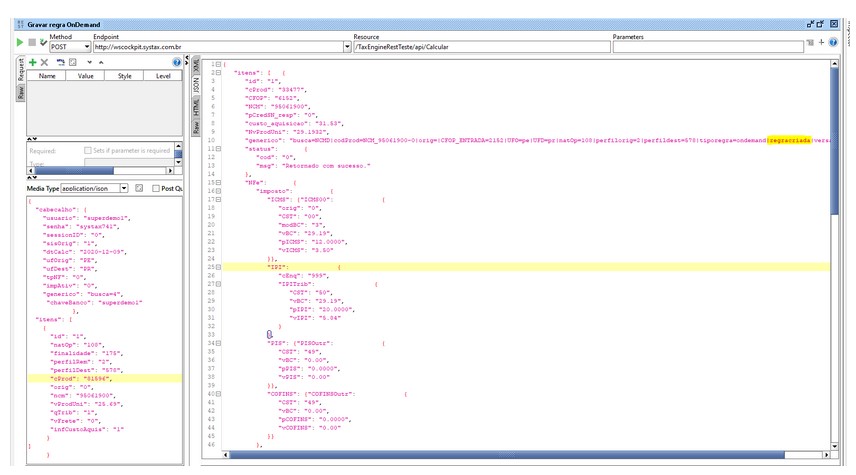856x475 pixels.
Task: Click highlighted regracriada text in response
Action: click(x=789, y=140)
